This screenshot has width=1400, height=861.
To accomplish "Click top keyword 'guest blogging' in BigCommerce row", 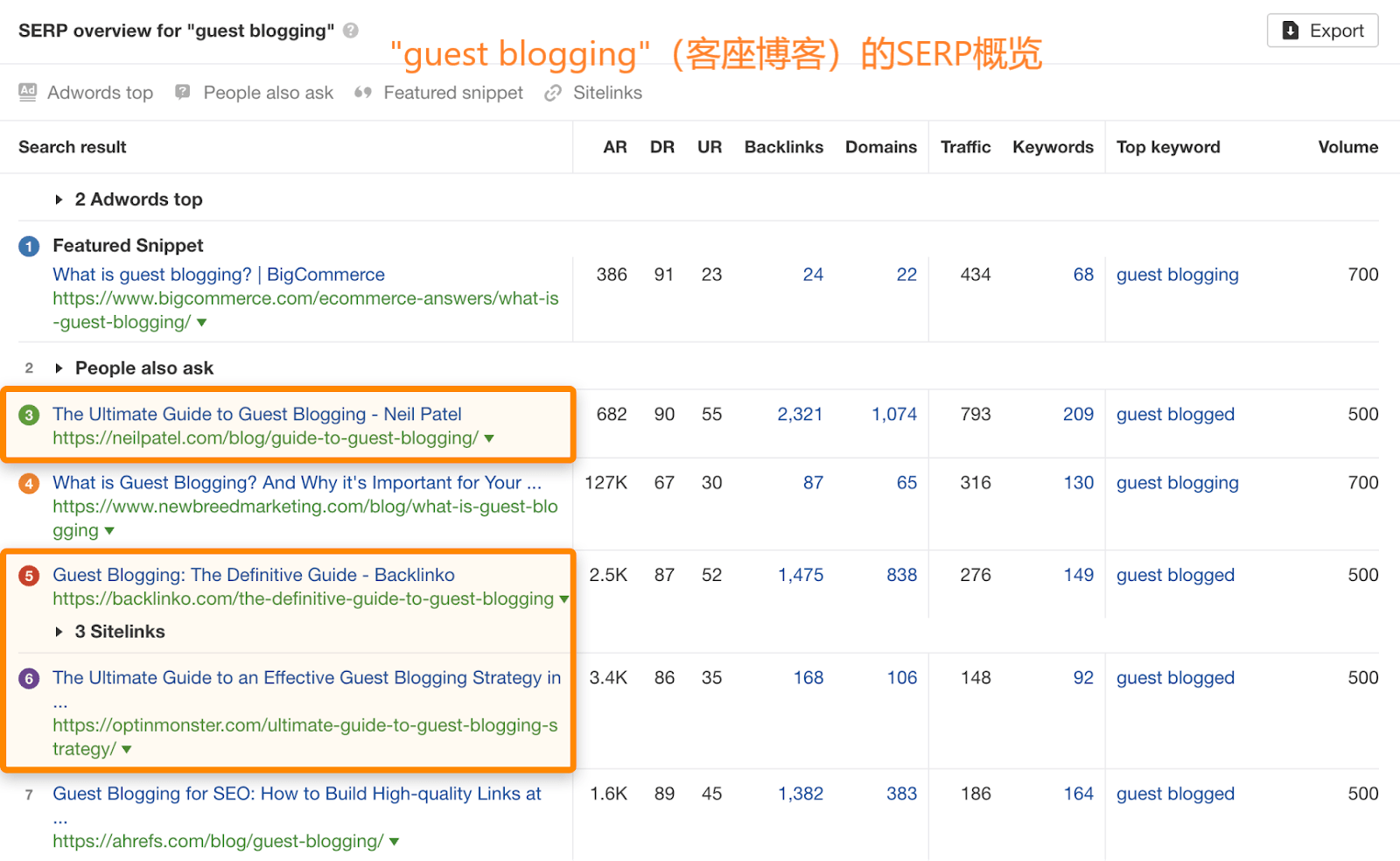I will click(x=1178, y=275).
